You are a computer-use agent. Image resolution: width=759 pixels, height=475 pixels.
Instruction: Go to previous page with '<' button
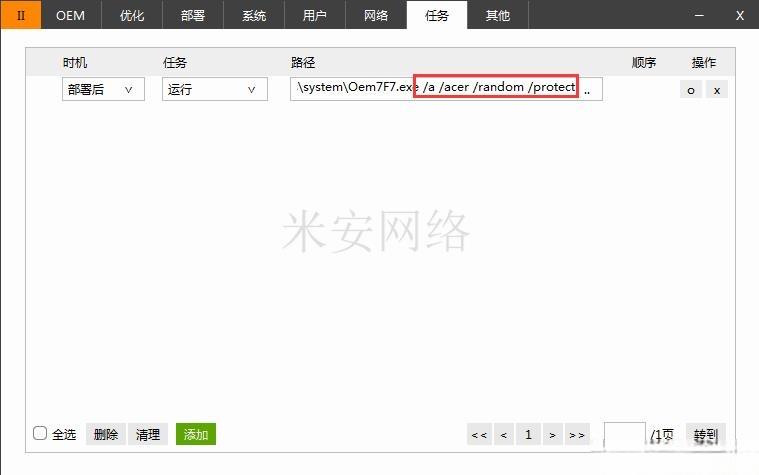click(503, 435)
